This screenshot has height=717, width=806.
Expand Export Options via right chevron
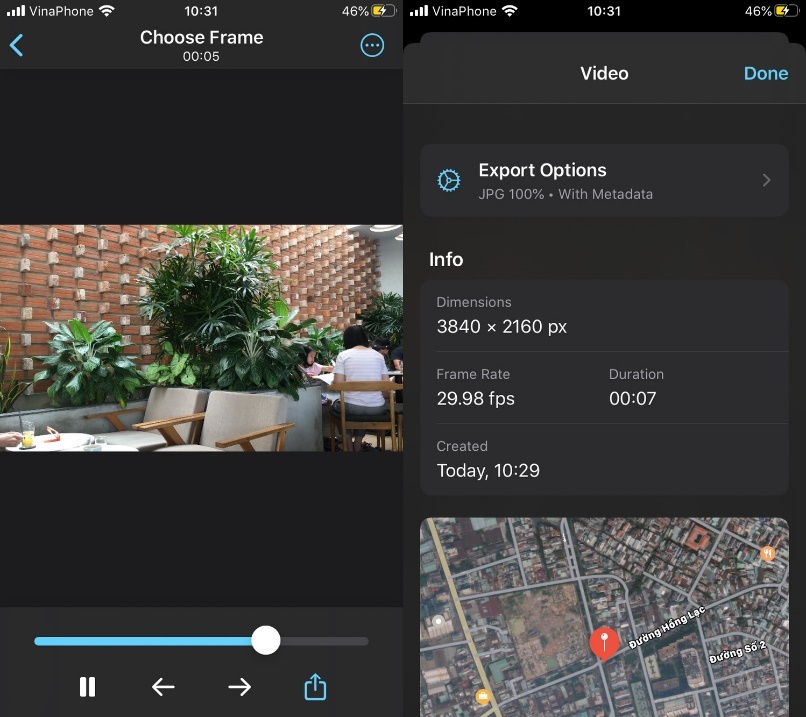(x=767, y=181)
